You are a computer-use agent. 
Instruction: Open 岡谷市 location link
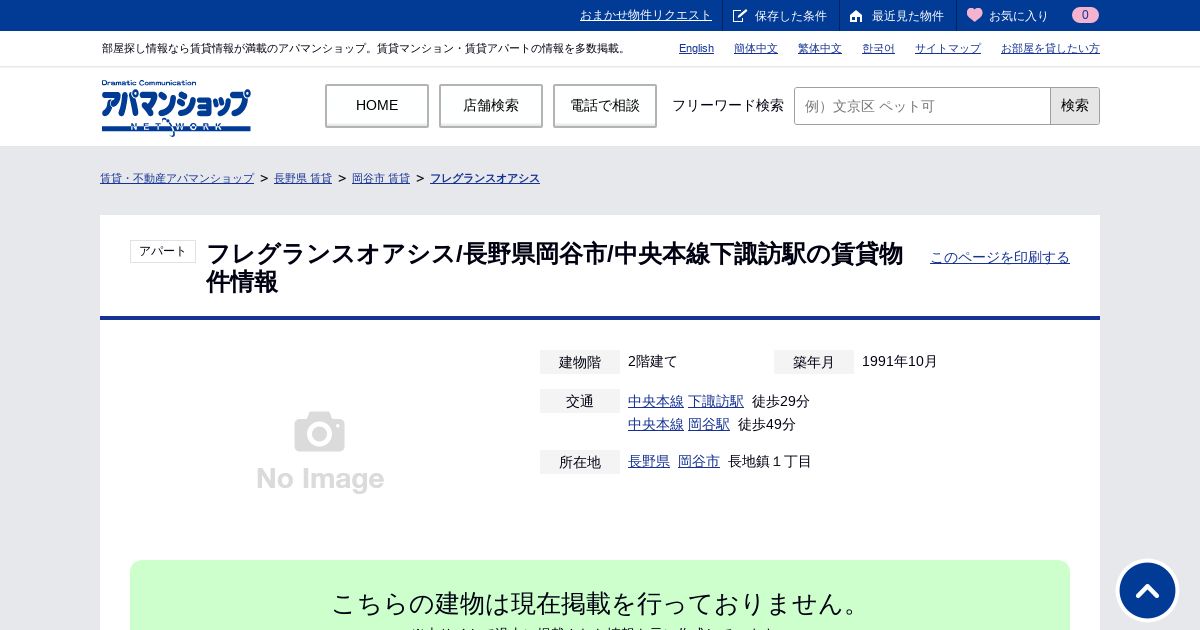click(x=699, y=461)
